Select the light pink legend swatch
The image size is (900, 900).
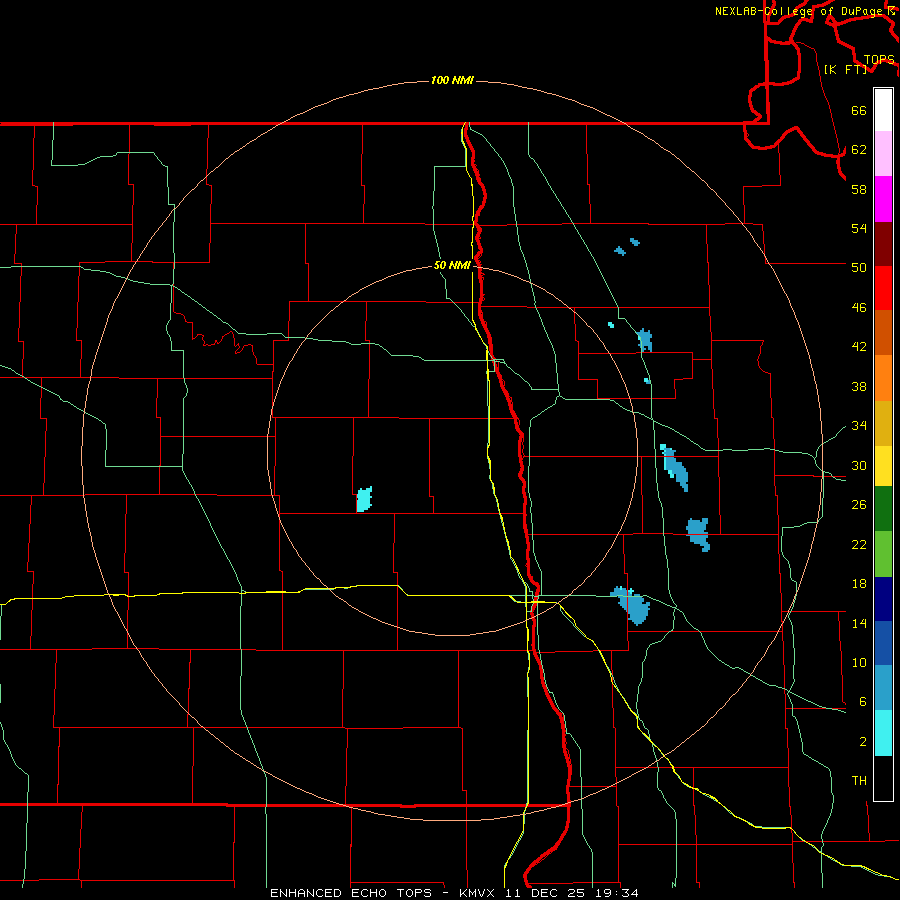883,153
